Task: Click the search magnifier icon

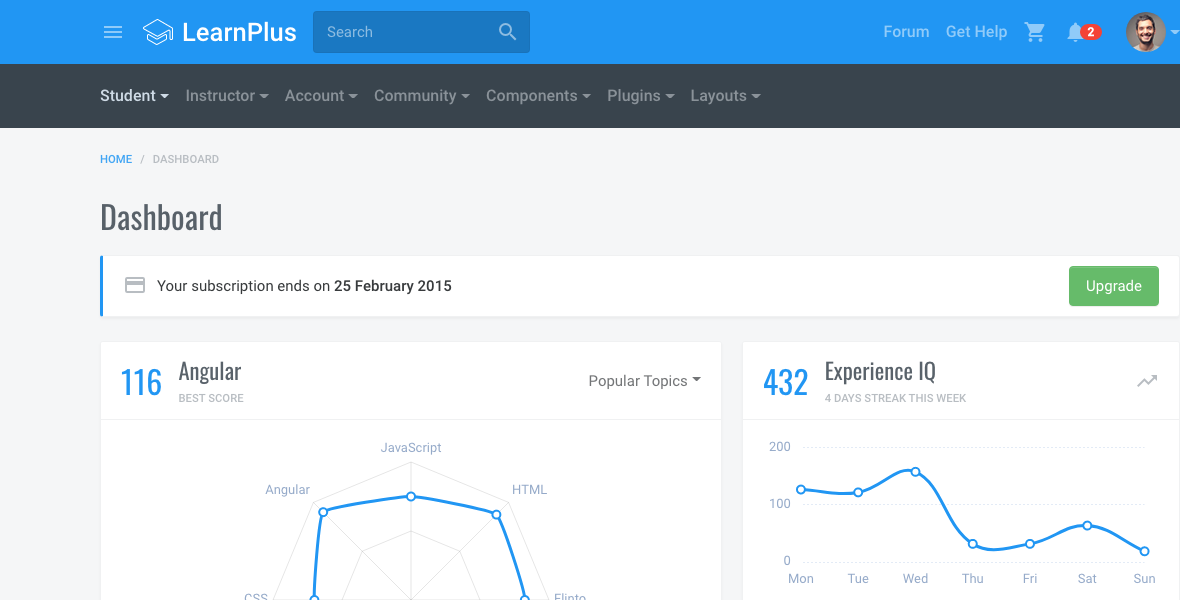Action: tap(508, 32)
